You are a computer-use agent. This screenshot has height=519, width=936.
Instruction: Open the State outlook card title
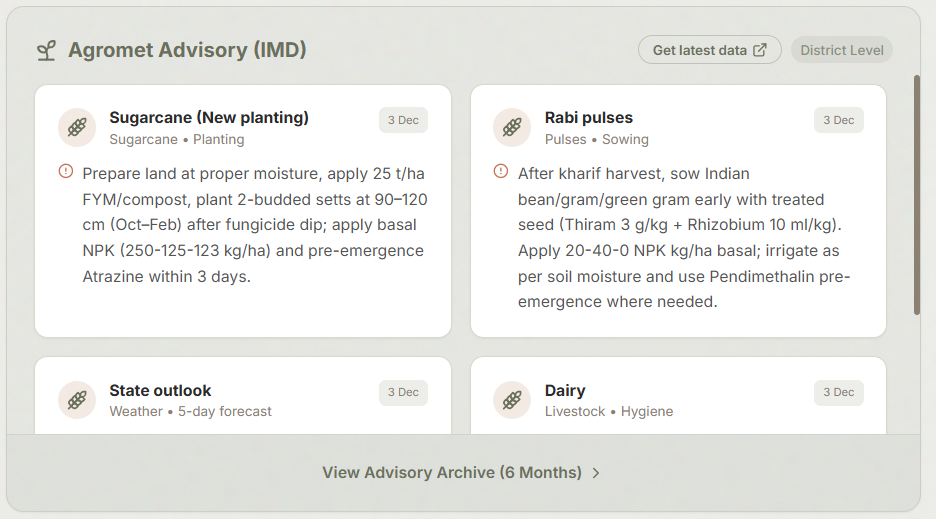pyautogui.click(x=160, y=391)
